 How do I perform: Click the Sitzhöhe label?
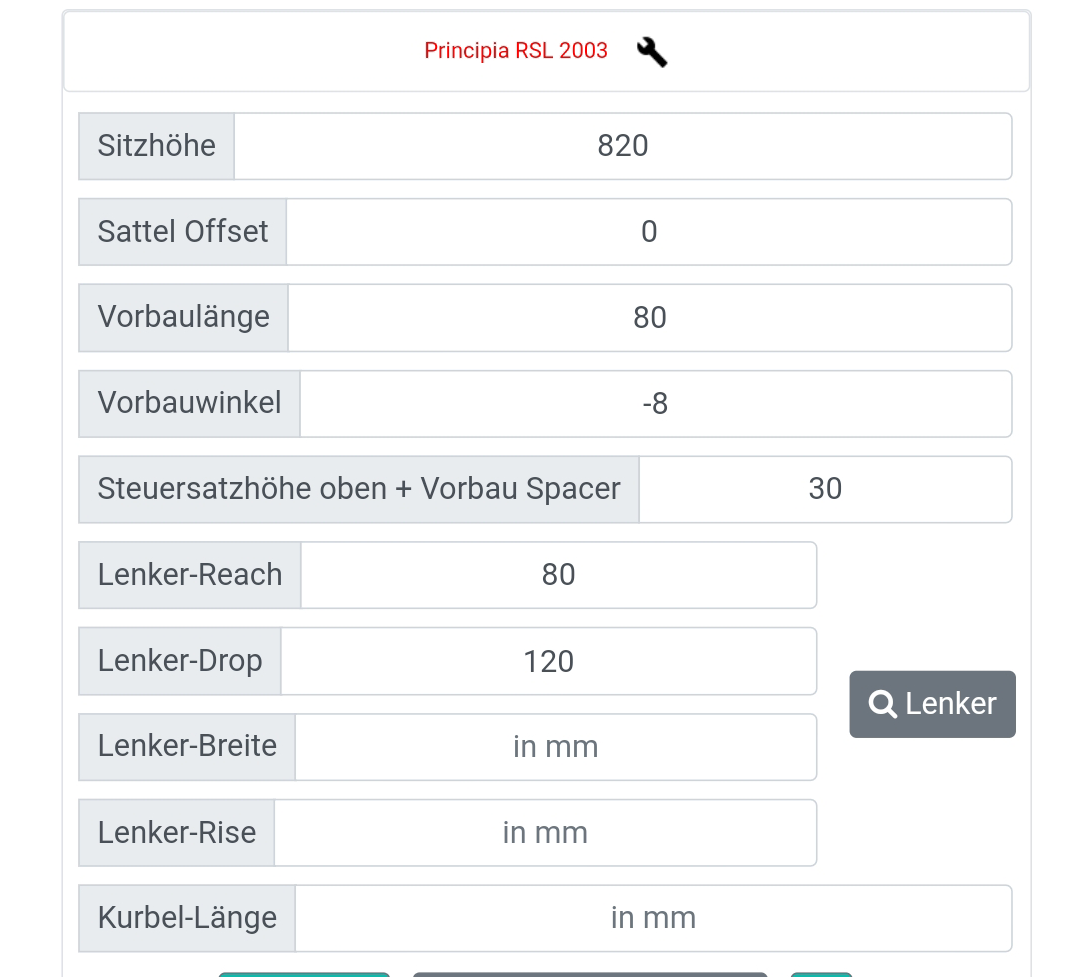click(157, 146)
